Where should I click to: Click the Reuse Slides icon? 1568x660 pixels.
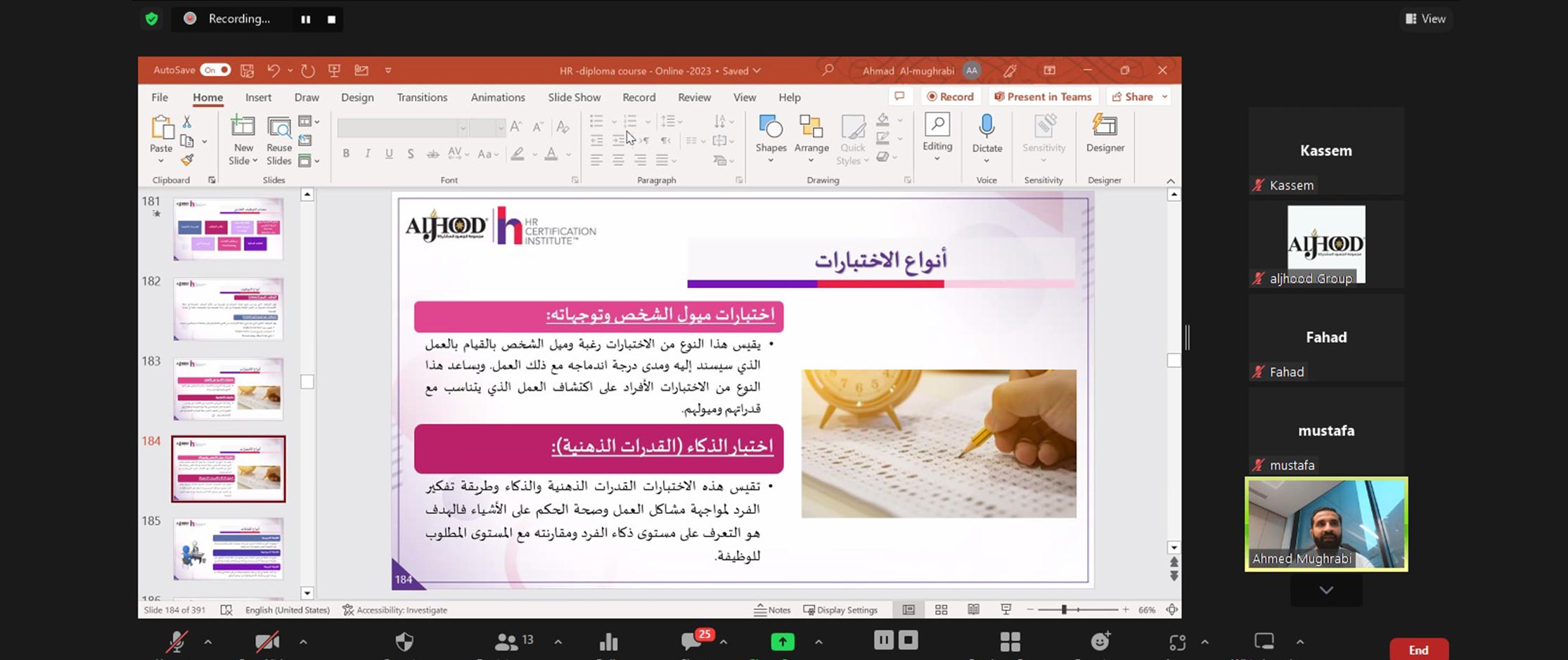pos(279,127)
